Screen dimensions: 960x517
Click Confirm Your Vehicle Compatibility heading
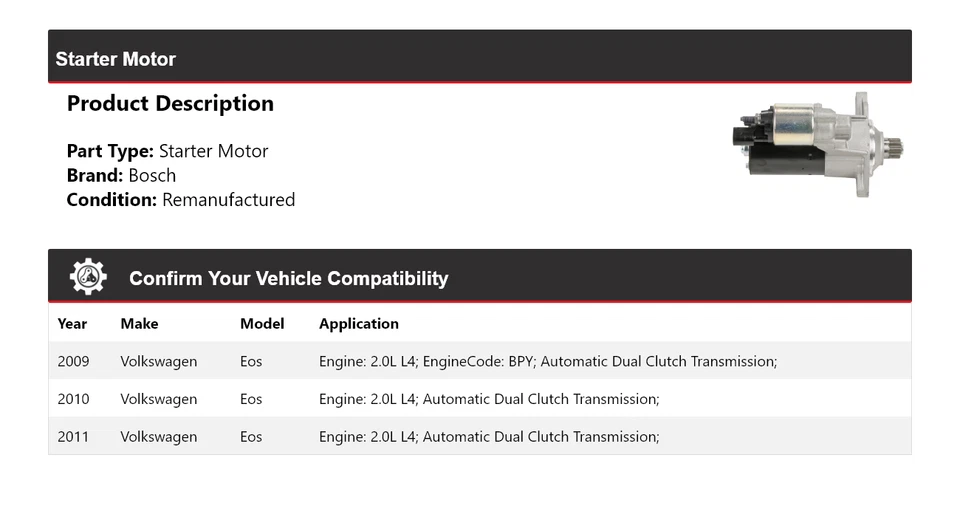[288, 278]
